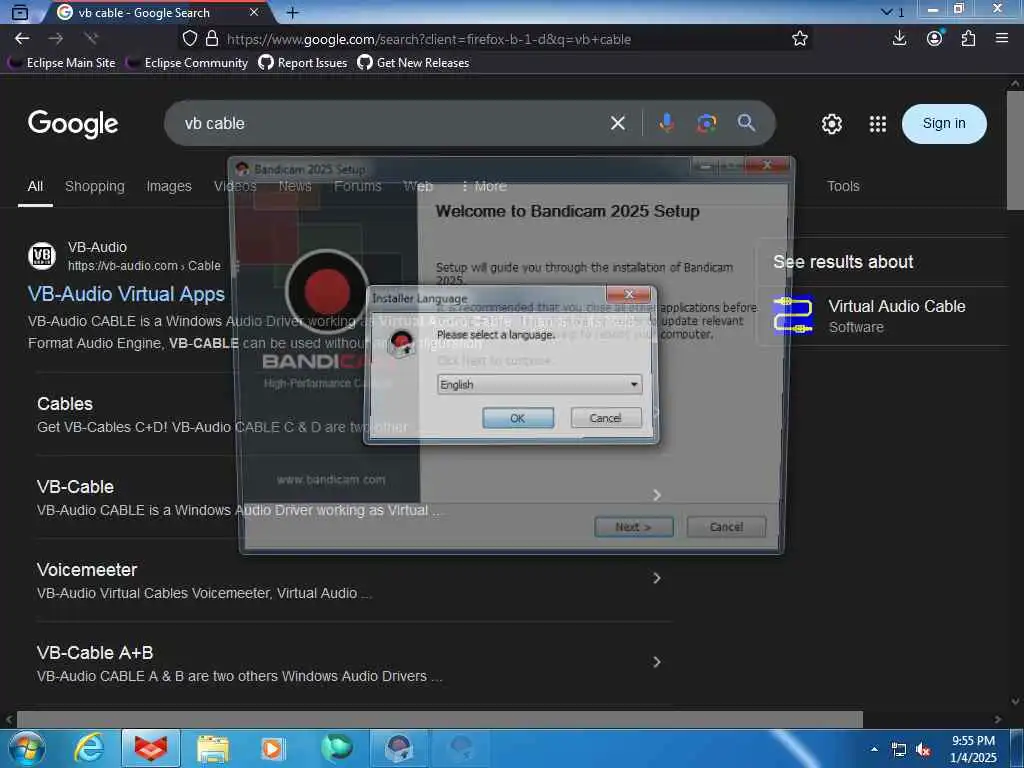This screenshot has width=1024, height=768.
Task: Click the site padlock icon
Action: click(212, 39)
